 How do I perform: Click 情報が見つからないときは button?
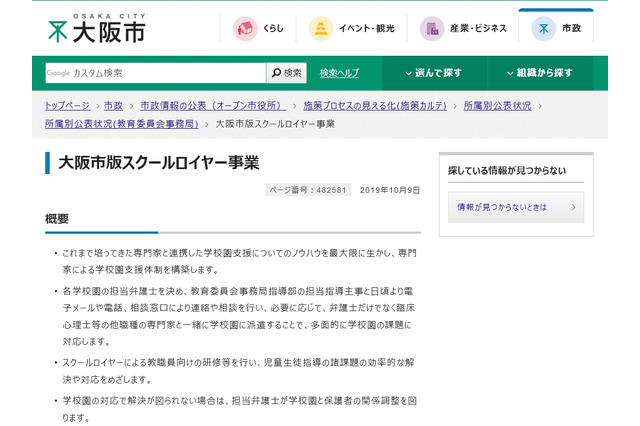(x=516, y=207)
